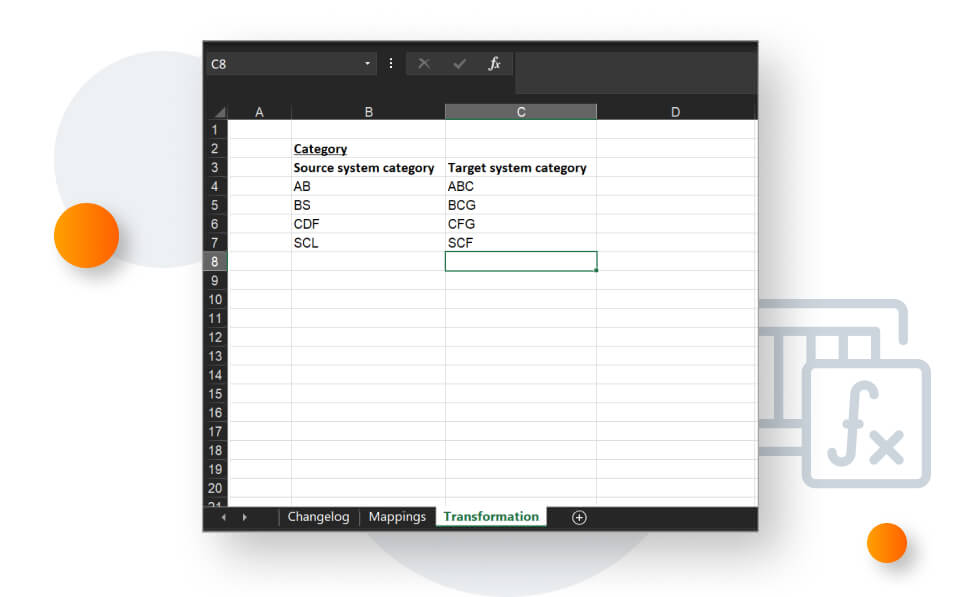960x597 pixels.
Task: Select the cell containing SCL
Action: (x=306, y=243)
